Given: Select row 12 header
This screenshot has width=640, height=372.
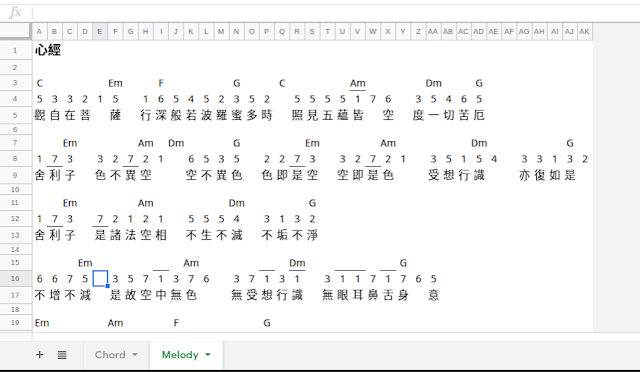Looking at the screenshot, I should click(x=15, y=218).
